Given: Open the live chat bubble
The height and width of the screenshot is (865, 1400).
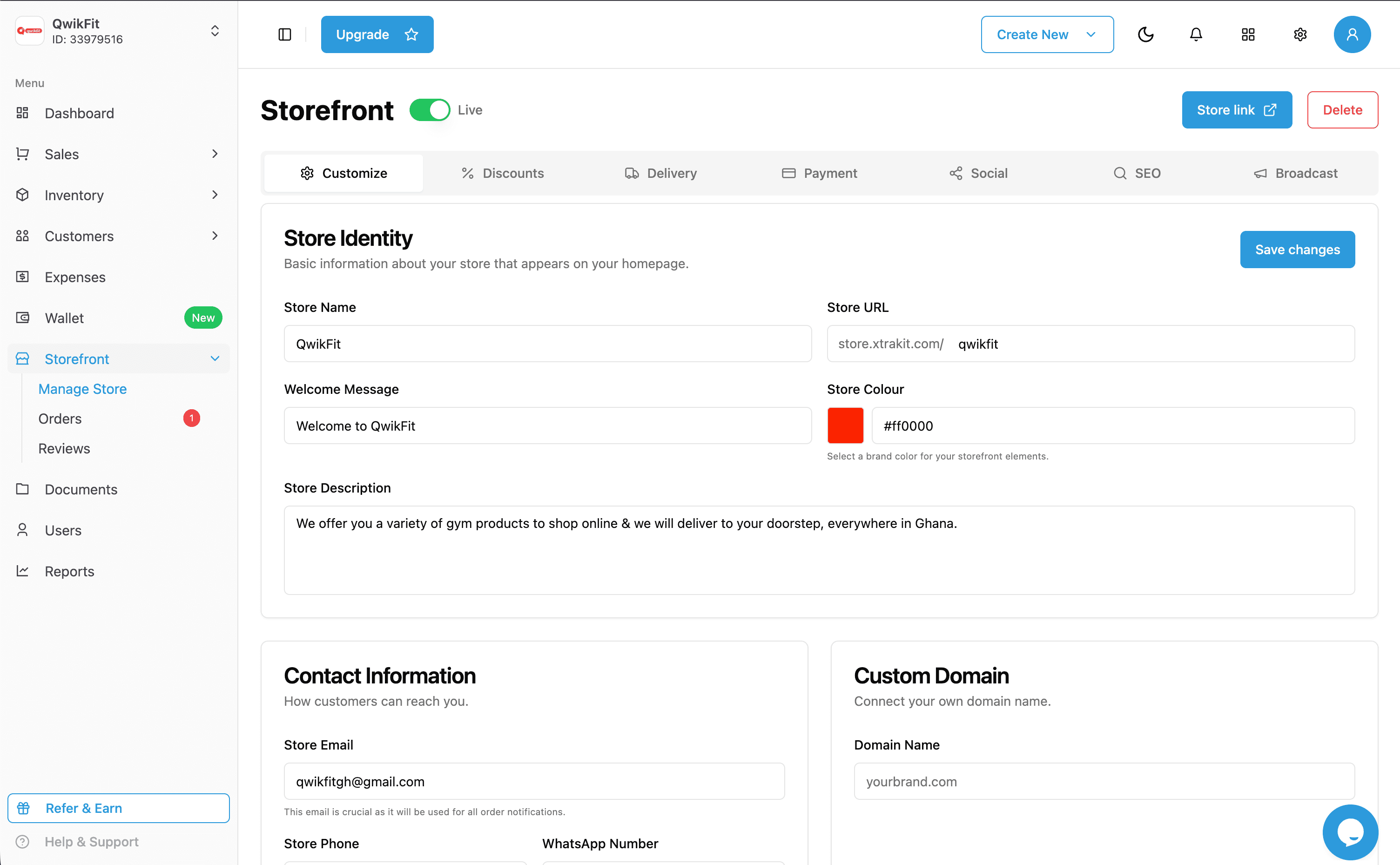Looking at the screenshot, I should click(x=1350, y=832).
